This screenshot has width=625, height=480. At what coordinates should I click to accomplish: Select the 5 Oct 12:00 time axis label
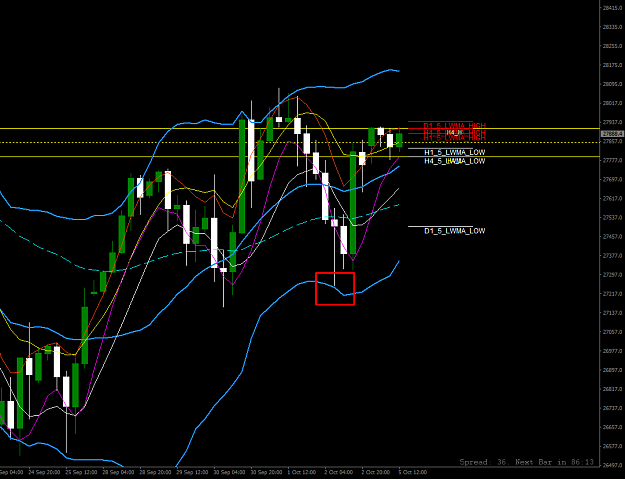coord(413,472)
